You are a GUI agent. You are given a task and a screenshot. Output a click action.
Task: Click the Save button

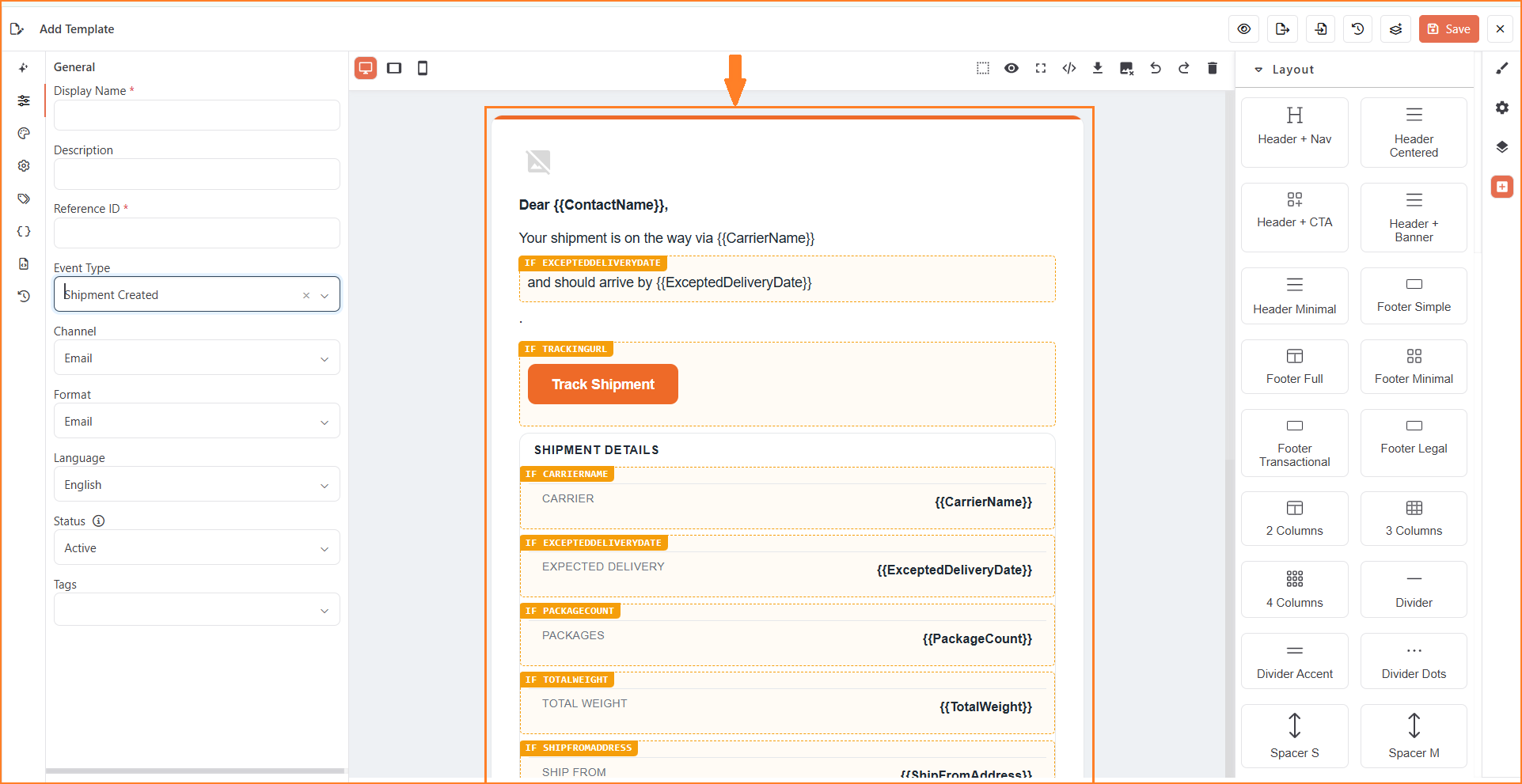[x=1448, y=29]
